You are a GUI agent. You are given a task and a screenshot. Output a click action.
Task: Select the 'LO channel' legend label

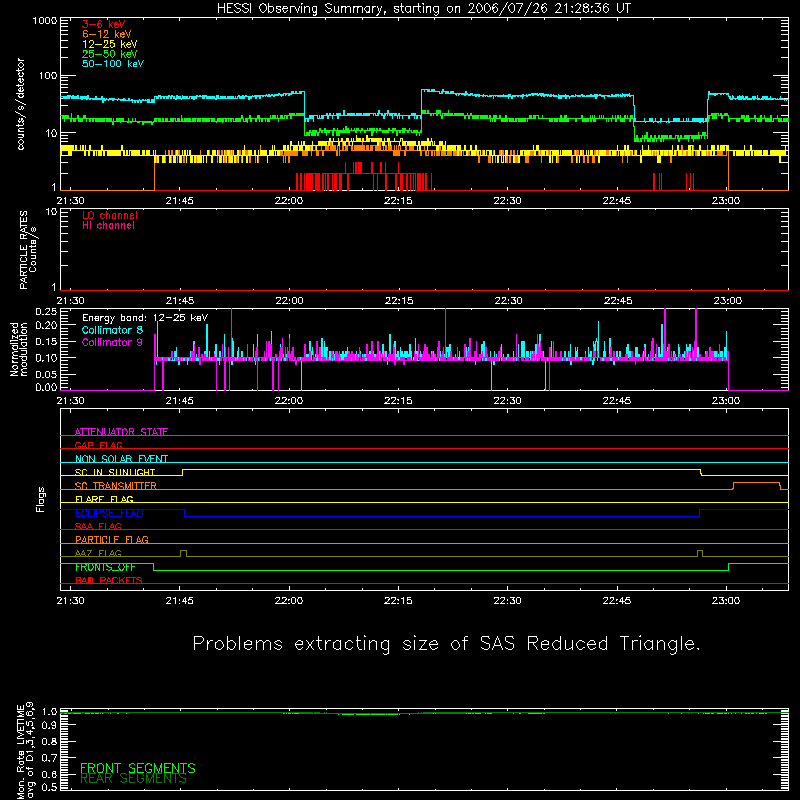pos(110,215)
